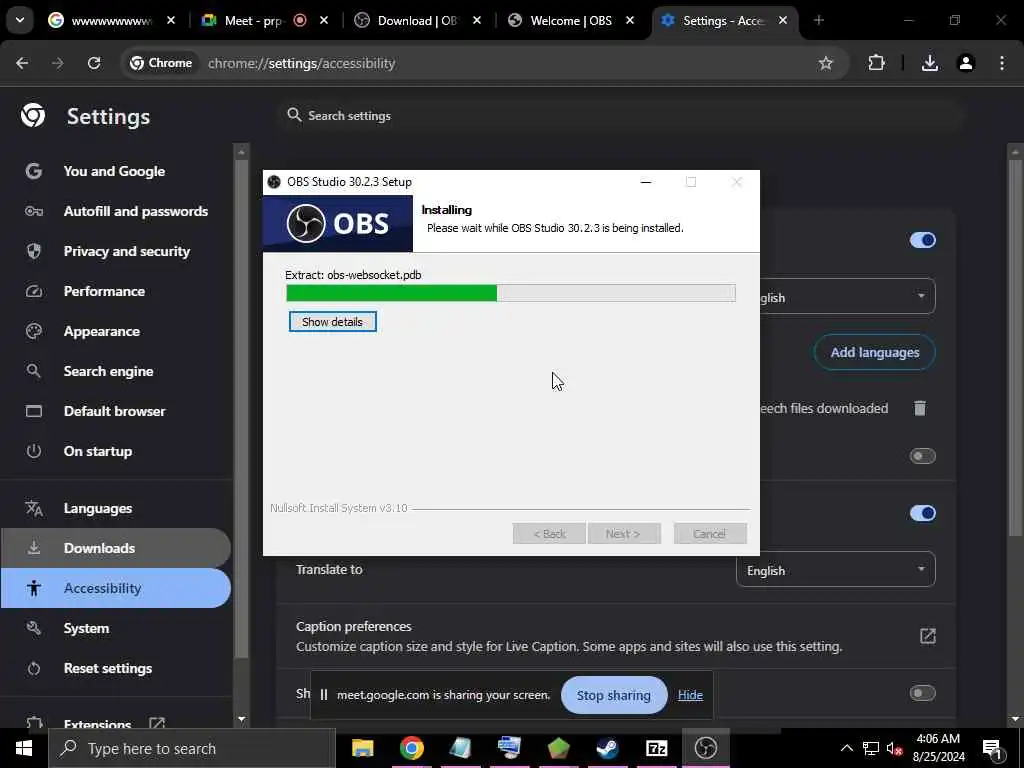The height and width of the screenshot is (768, 1024).
Task: Open Caption preferences external link icon
Action: pos(927,635)
